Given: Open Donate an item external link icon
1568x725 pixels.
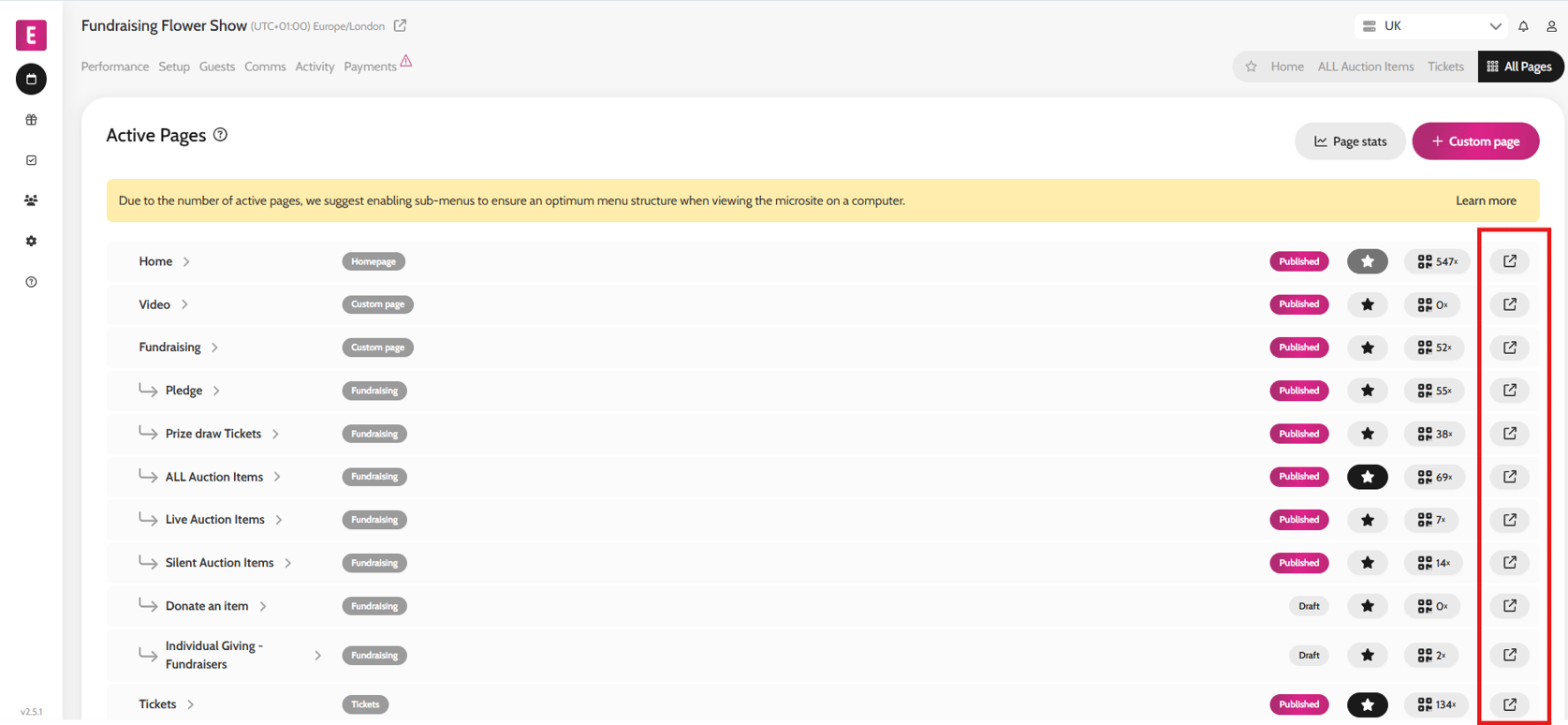Looking at the screenshot, I should click(x=1510, y=606).
